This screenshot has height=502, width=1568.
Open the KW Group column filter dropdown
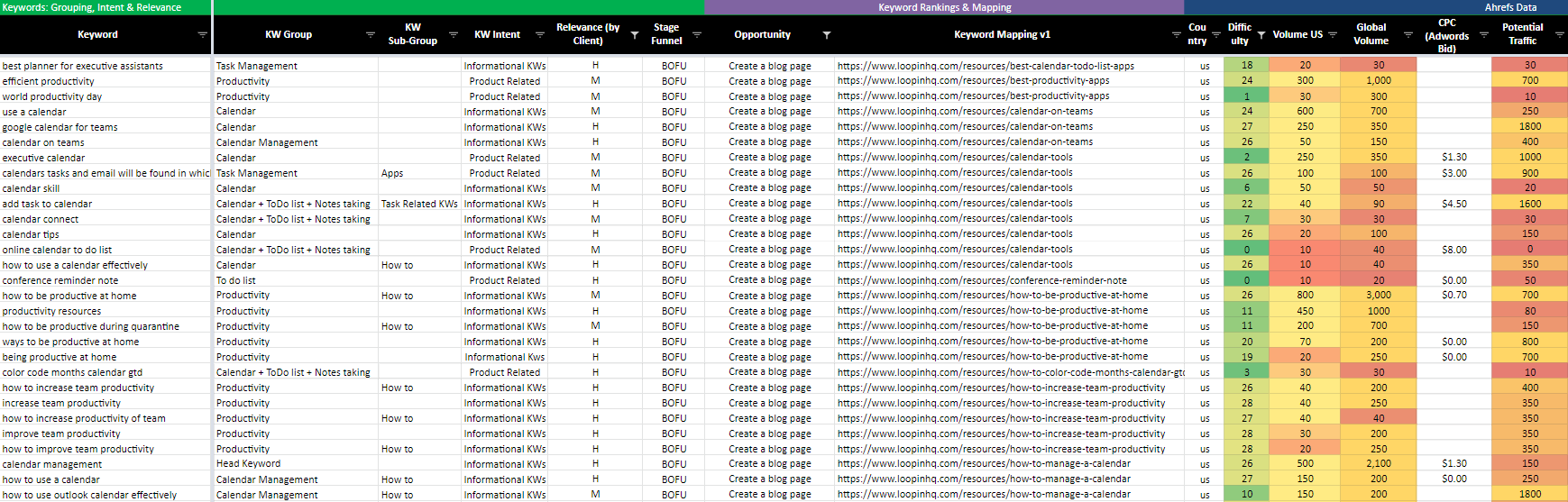pyautogui.click(x=371, y=35)
